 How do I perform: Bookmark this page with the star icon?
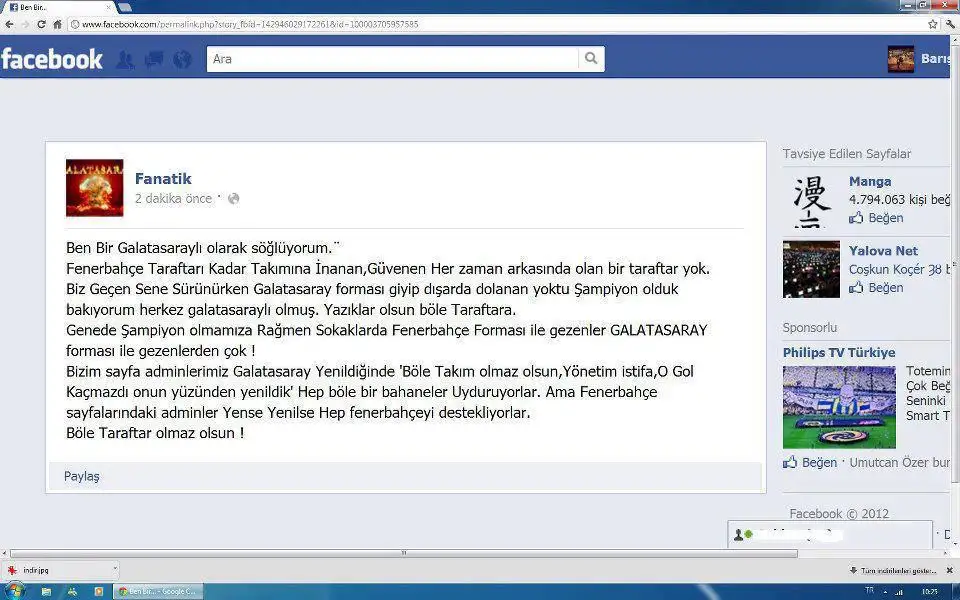point(932,24)
